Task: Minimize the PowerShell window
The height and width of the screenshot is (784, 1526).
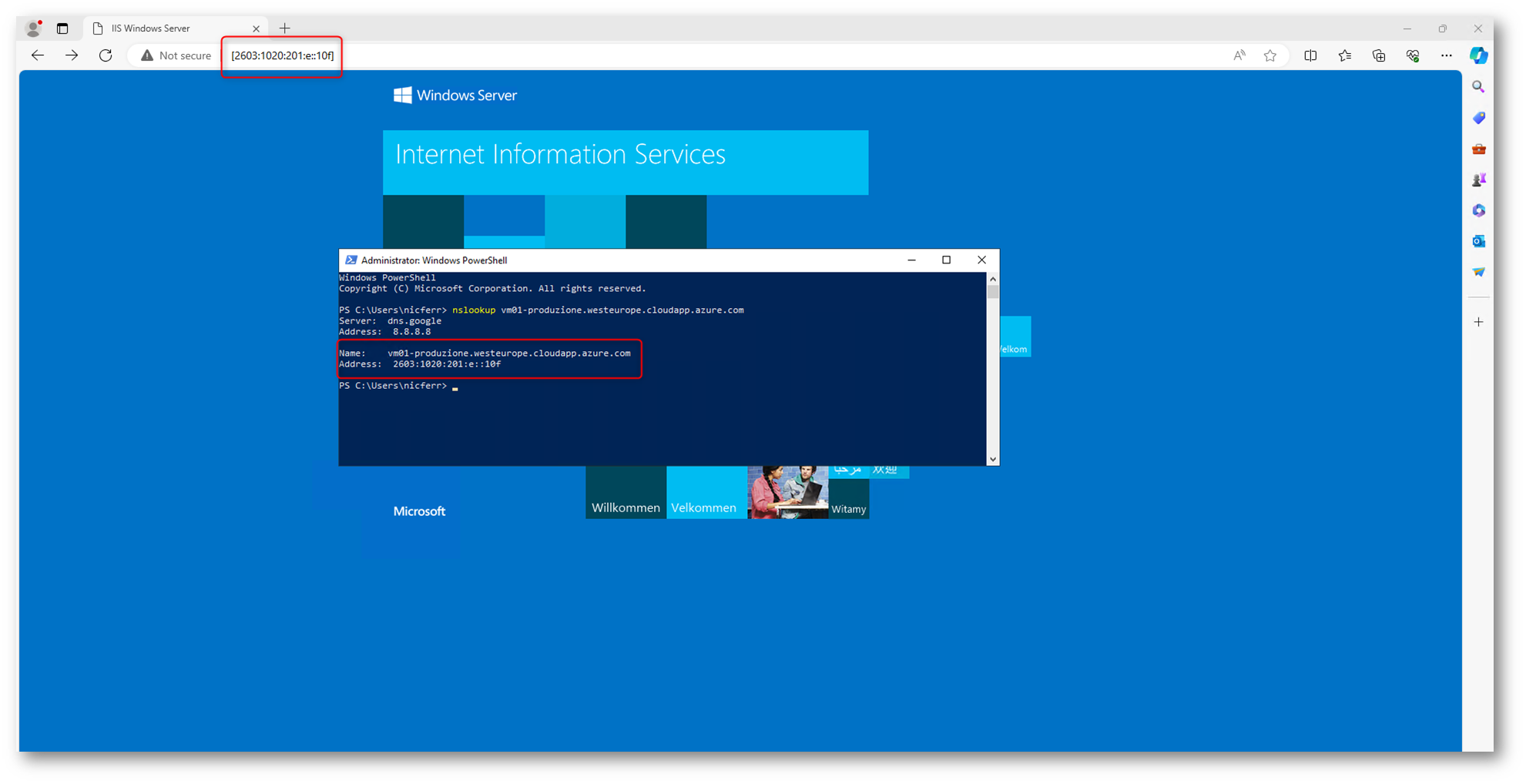Action: pos(911,260)
